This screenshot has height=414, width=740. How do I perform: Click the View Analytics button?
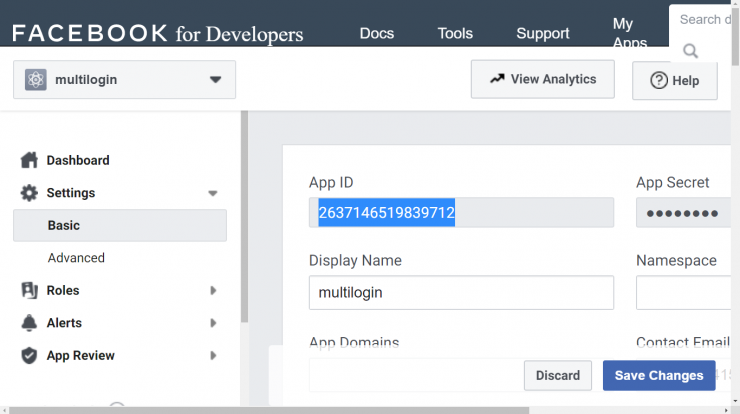click(543, 79)
